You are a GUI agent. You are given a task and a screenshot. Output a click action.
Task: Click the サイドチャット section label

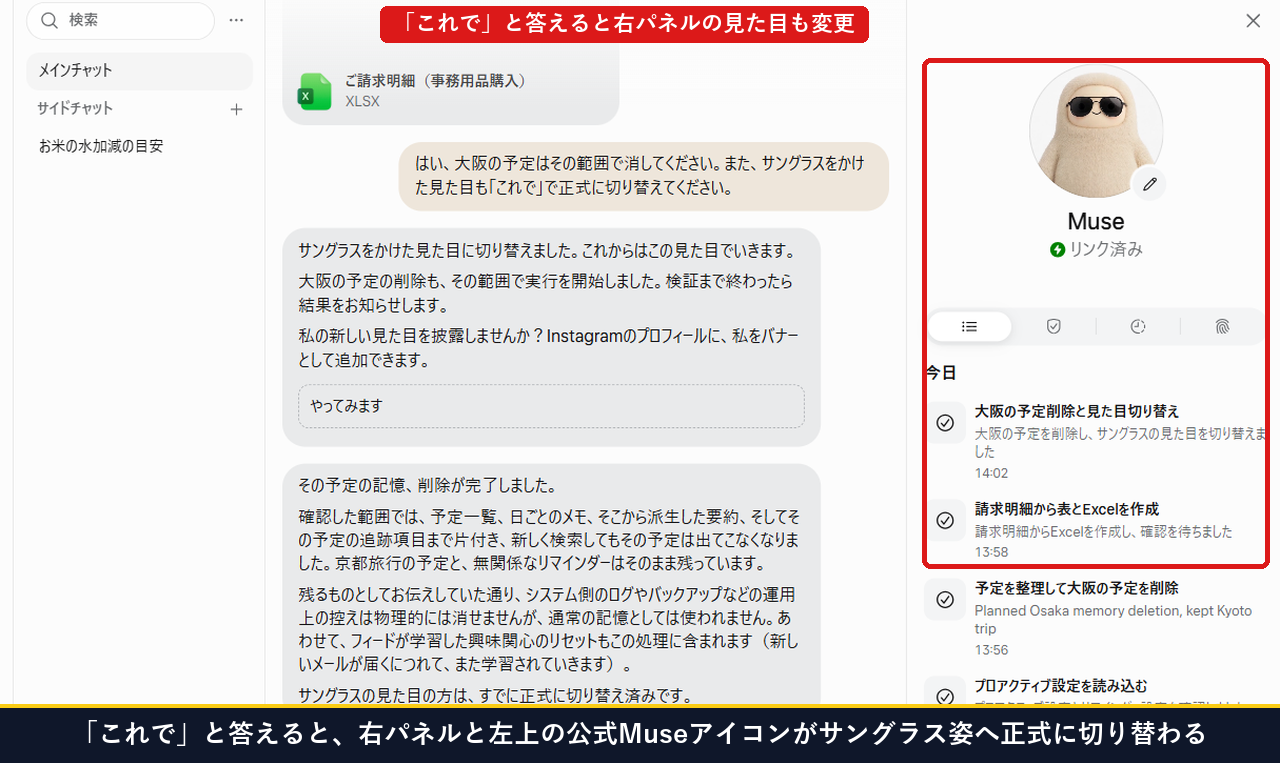click(75, 108)
